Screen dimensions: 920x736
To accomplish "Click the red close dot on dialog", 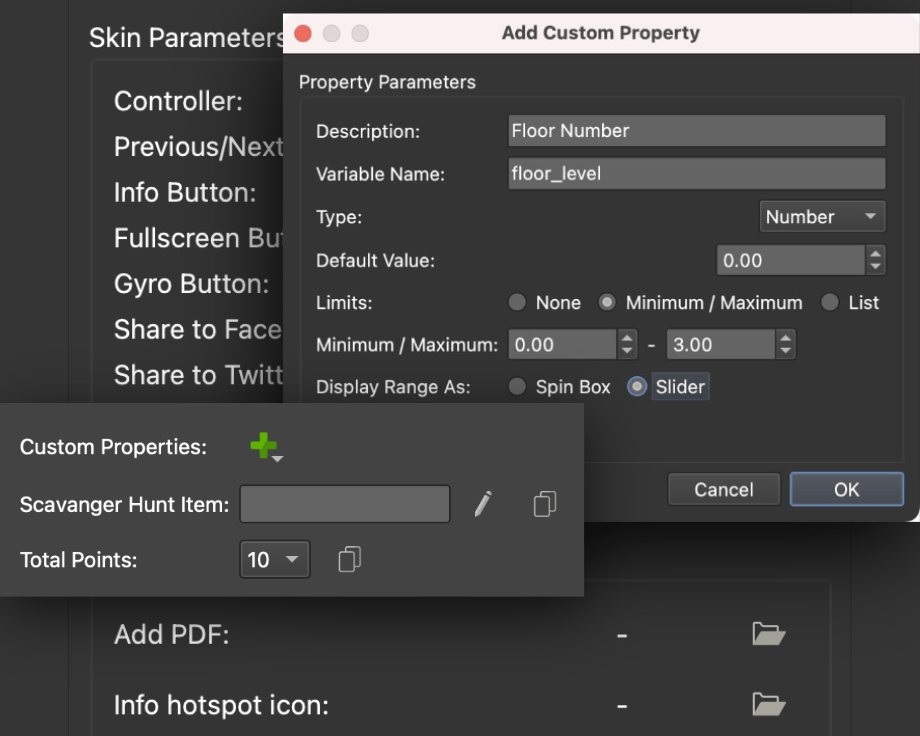I will coord(303,34).
